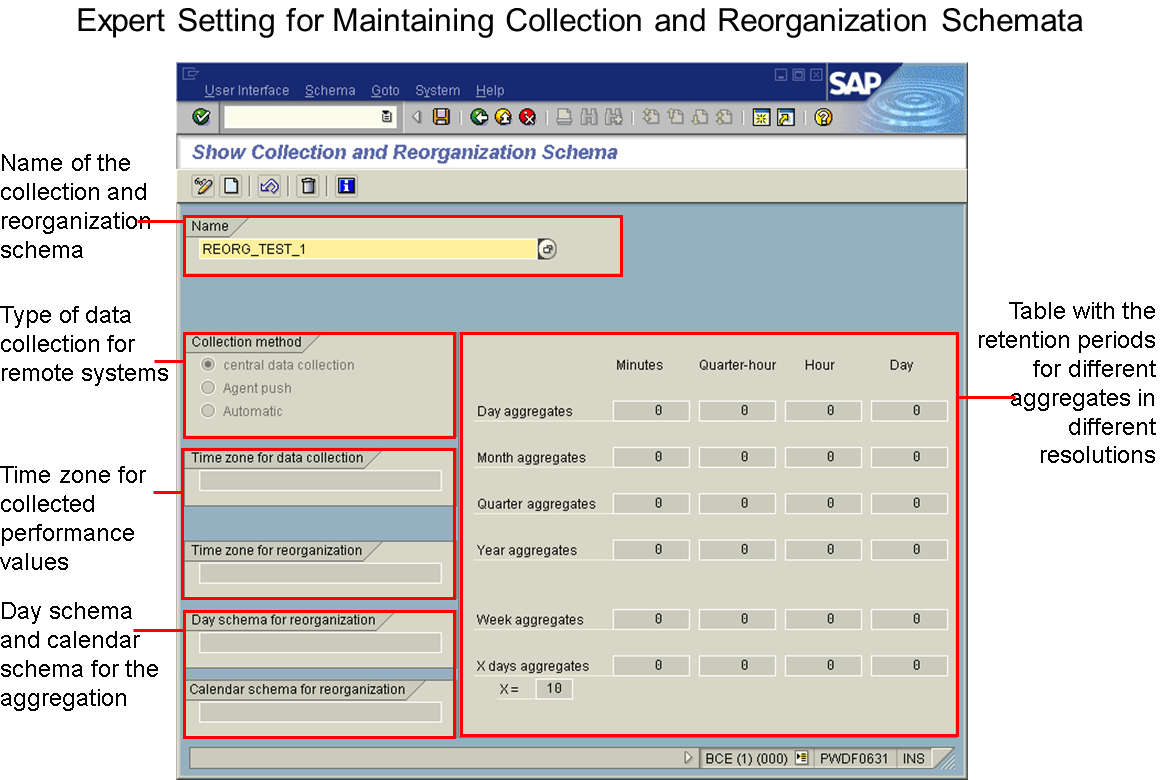Click the Create new schema page icon

pyautogui.click(x=231, y=186)
